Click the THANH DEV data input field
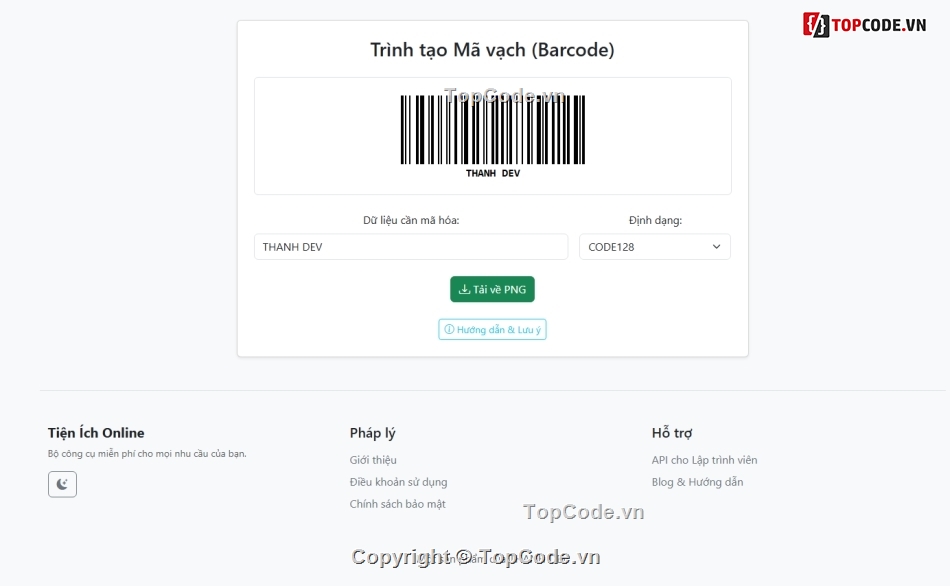The image size is (950, 586). (410, 247)
